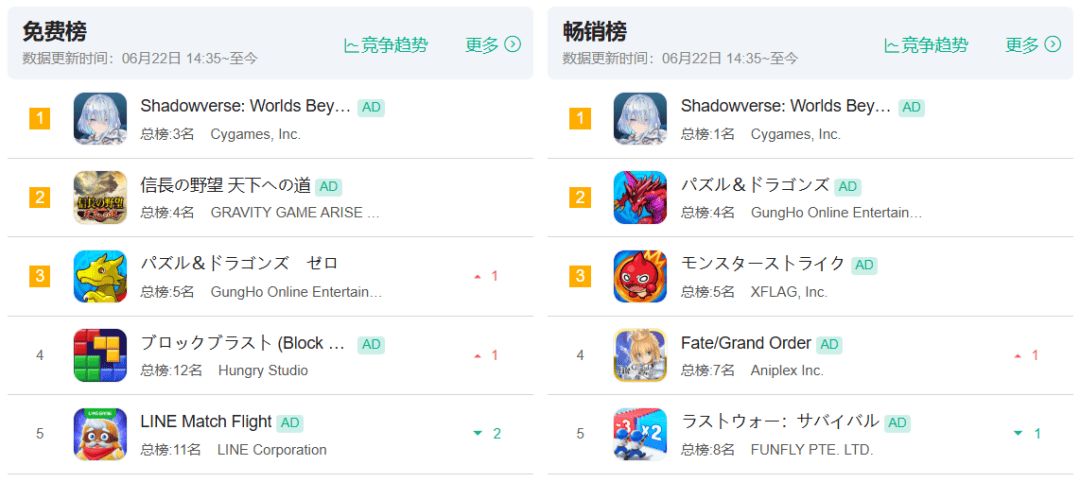Image resolution: width=1080 pixels, height=482 pixels.
Task: Click the パズル&ドラゴンズ icon in 畅销榜
Action: (640, 197)
